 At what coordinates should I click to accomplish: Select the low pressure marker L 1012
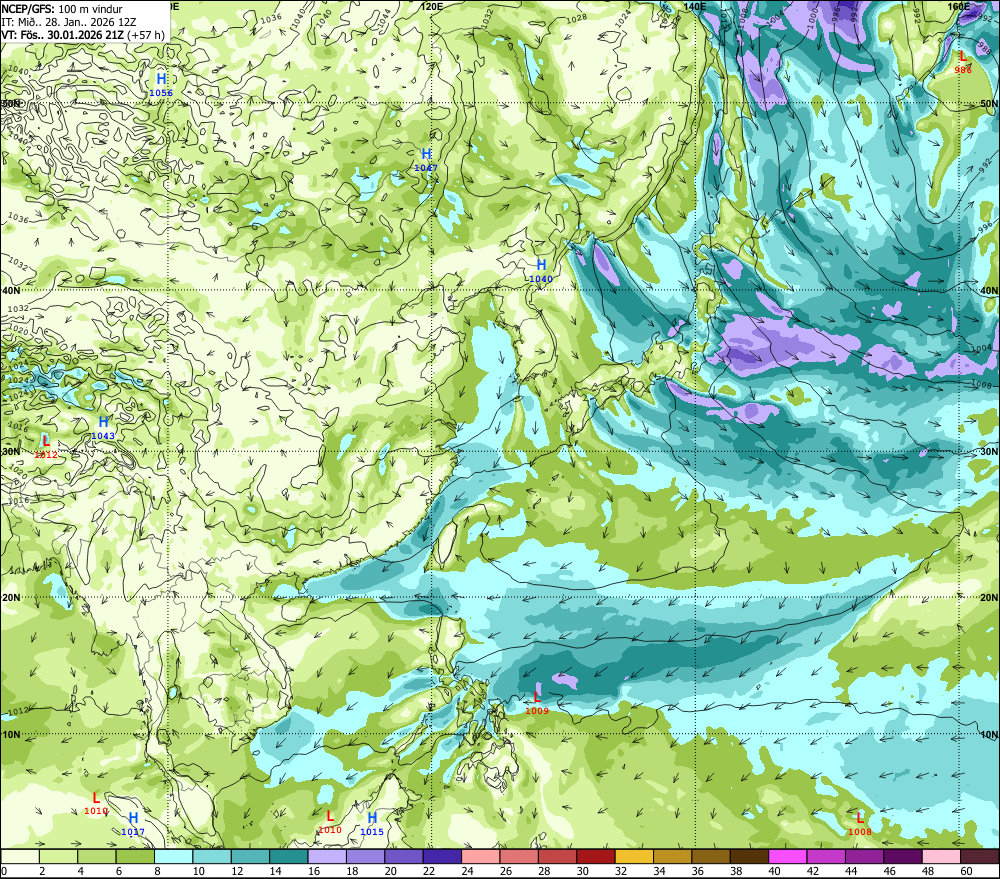click(46, 446)
